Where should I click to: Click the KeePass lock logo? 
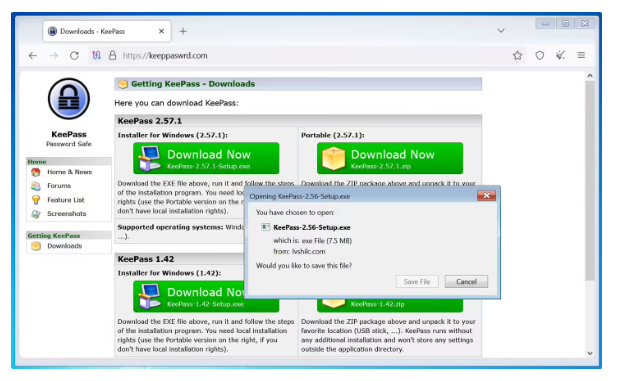click(x=69, y=99)
